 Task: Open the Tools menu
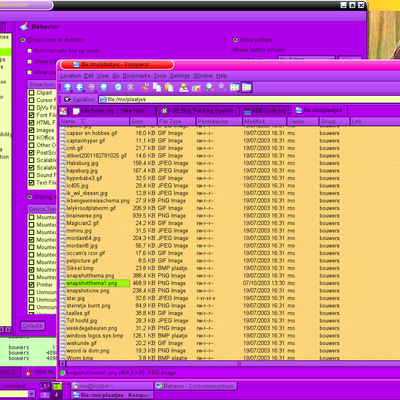(x=160, y=76)
